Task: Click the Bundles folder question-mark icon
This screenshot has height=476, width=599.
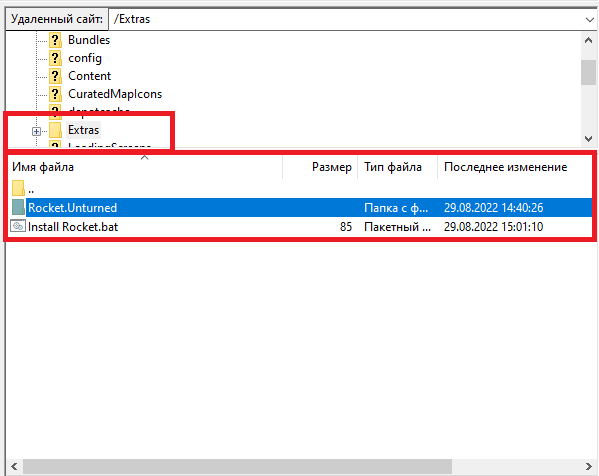Action: [55, 40]
